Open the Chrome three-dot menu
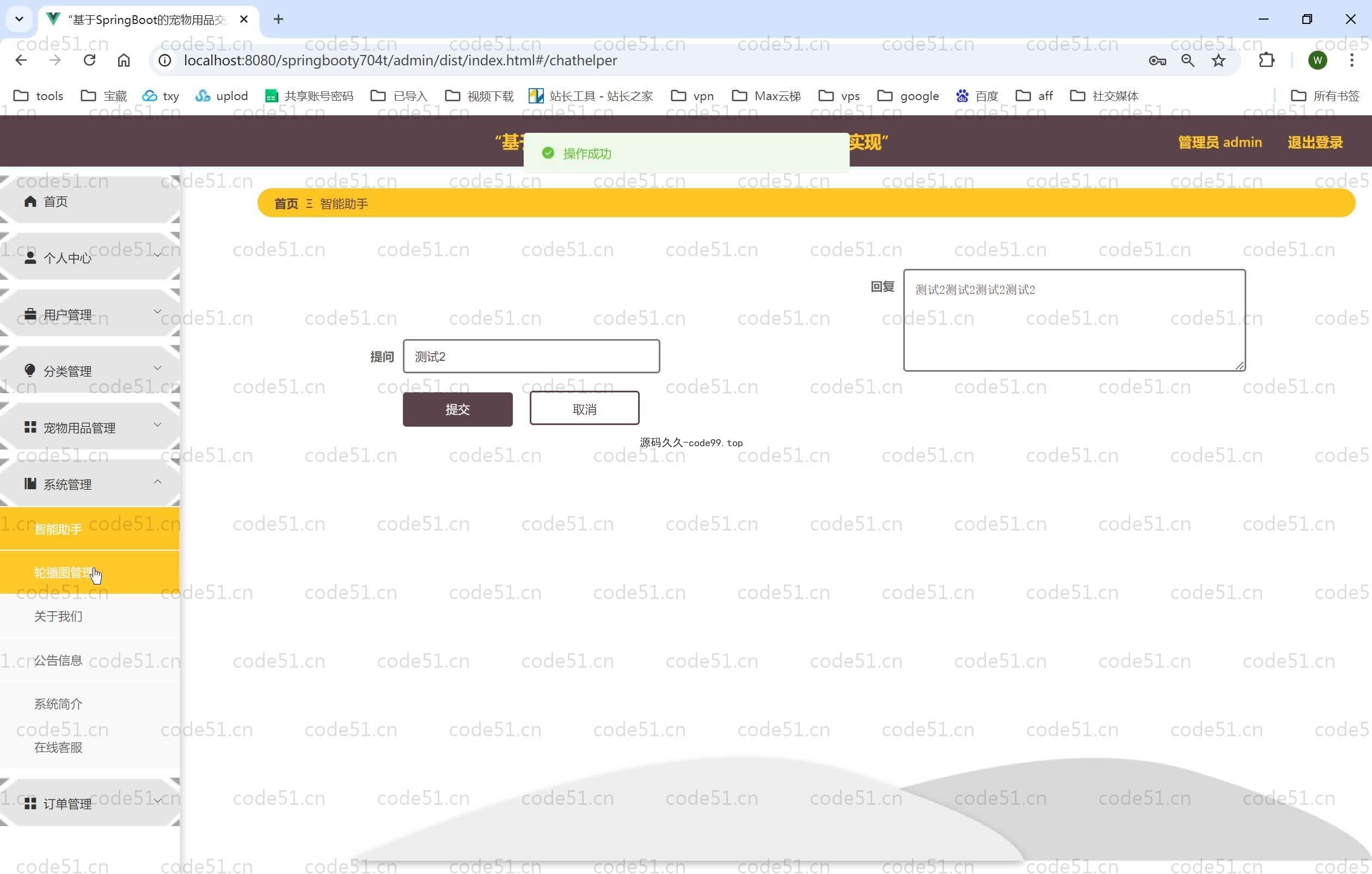The height and width of the screenshot is (874, 1372). 1351,60
